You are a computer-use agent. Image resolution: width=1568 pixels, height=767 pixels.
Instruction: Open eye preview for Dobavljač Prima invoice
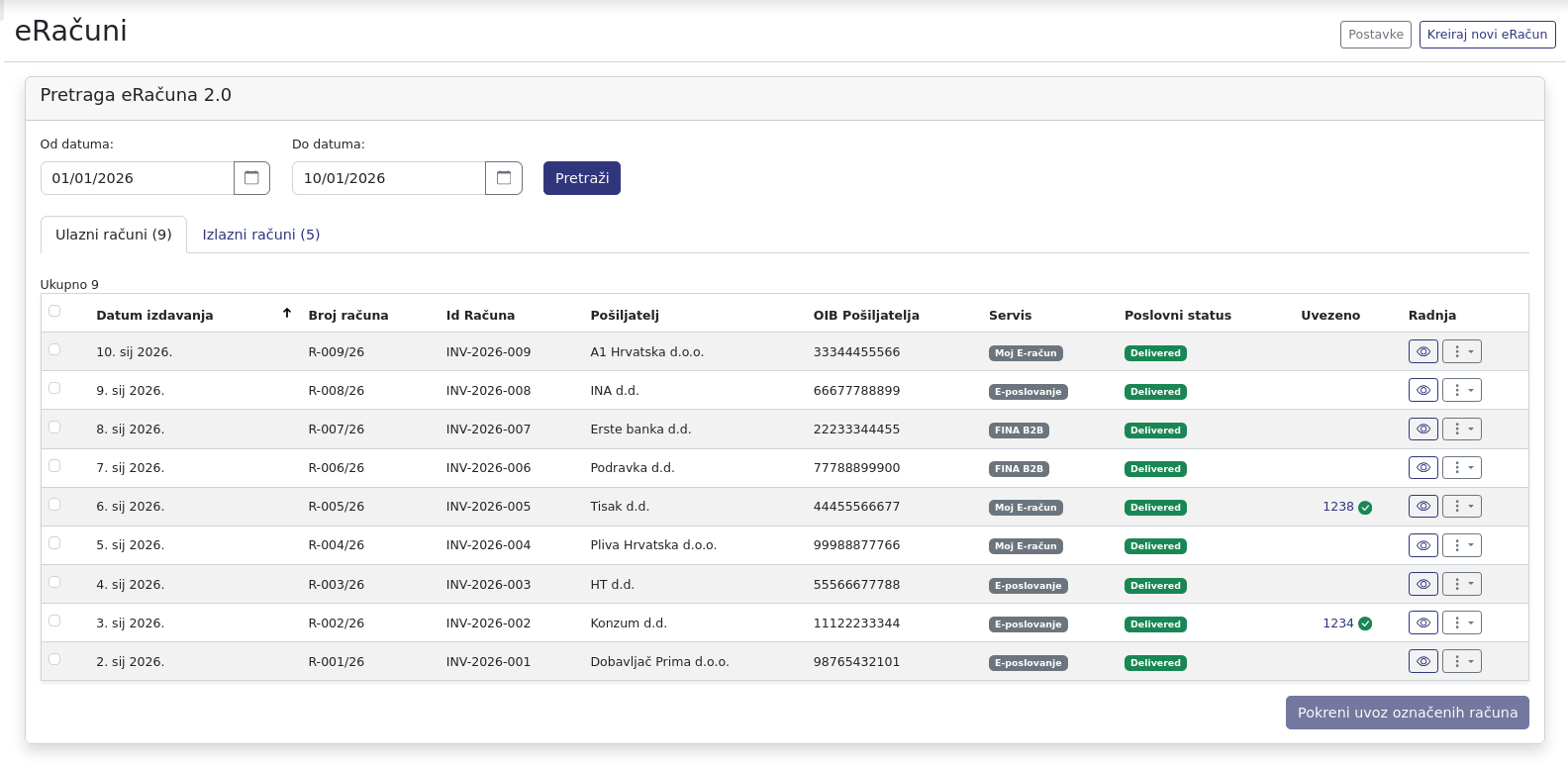tap(1422, 662)
